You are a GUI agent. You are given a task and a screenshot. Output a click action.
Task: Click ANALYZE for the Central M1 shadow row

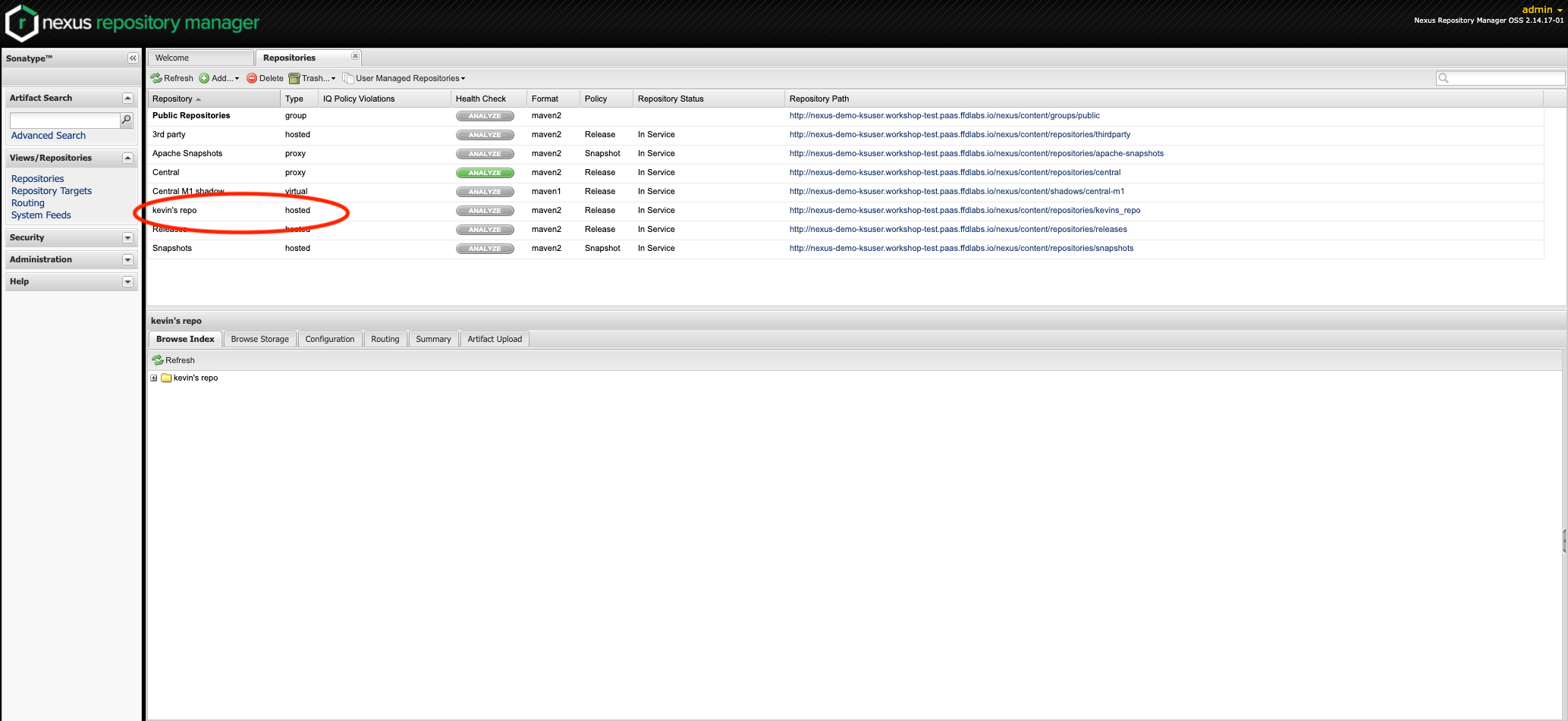485,192
